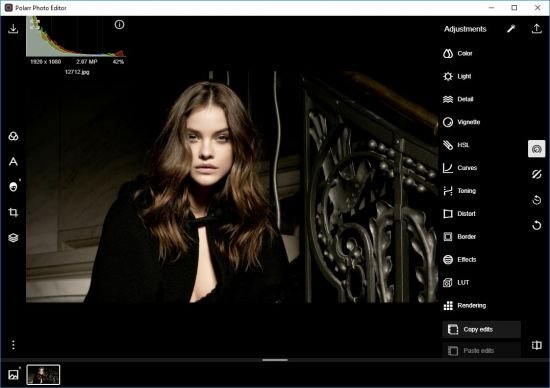Image resolution: width=550 pixels, height=388 pixels.
Task: Select the Text tool in left sidebar
Action: pos(13,161)
